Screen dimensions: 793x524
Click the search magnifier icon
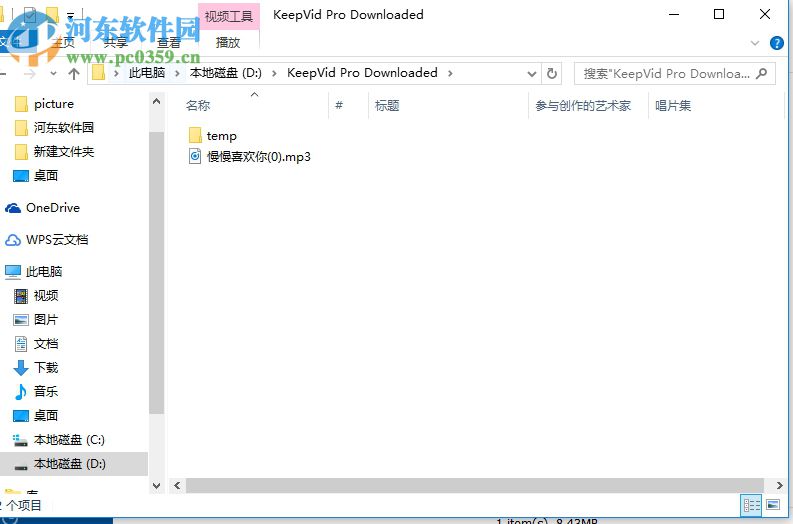(761, 74)
